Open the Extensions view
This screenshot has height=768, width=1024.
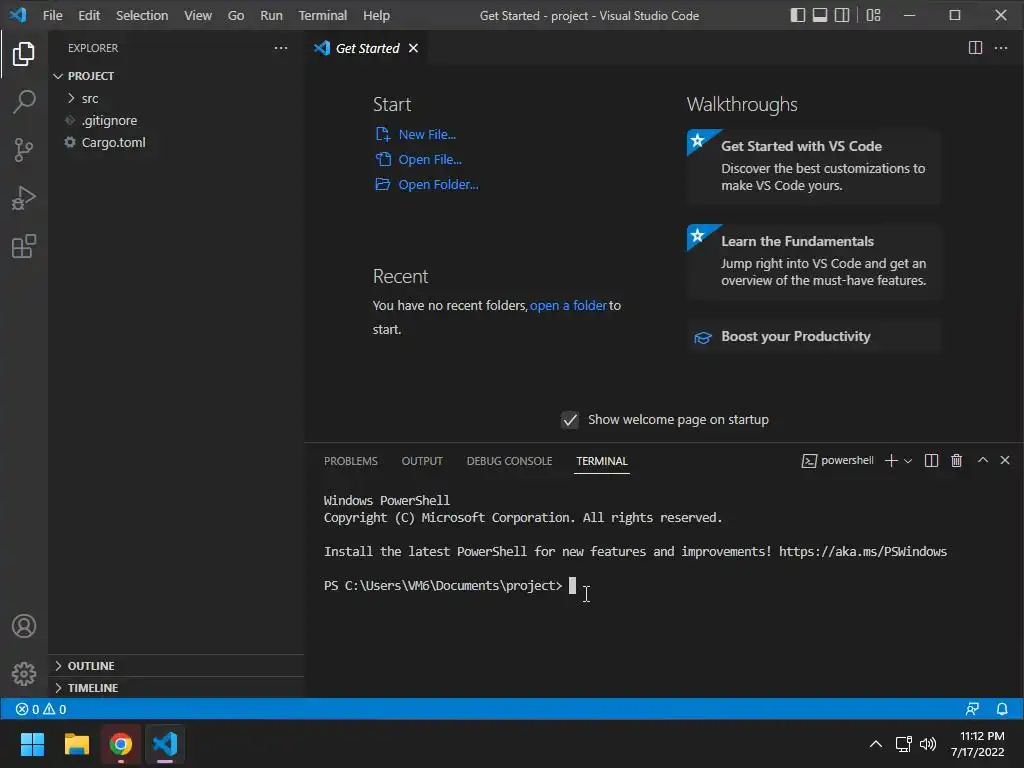(x=24, y=247)
